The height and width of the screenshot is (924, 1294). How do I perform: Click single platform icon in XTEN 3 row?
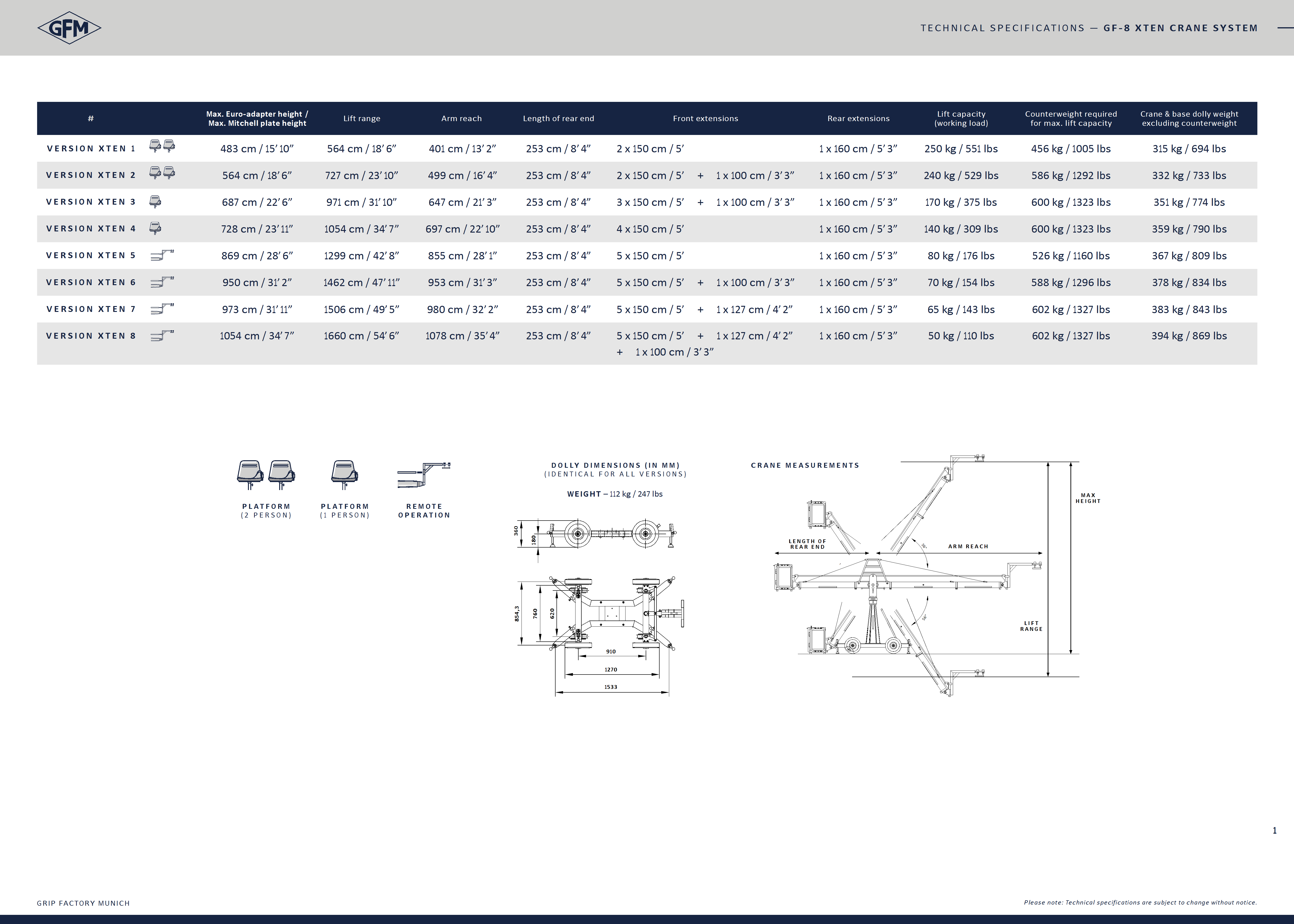[155, 201]
